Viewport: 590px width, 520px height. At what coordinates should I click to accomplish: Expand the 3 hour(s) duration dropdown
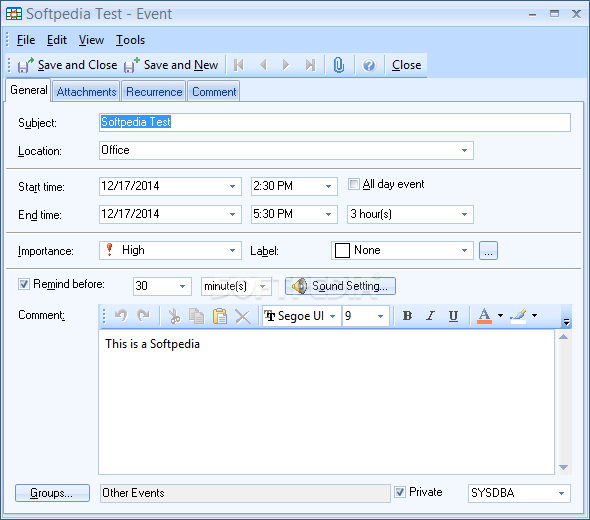[464, 214]
